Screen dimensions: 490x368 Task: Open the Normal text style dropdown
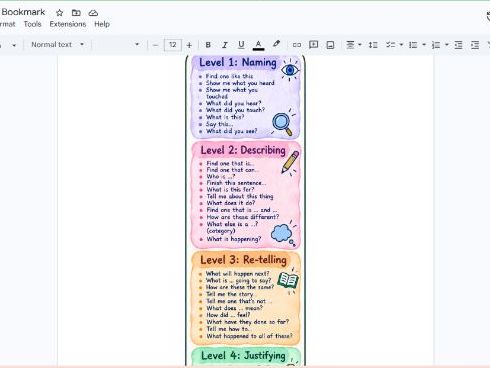tap(57, 44)
